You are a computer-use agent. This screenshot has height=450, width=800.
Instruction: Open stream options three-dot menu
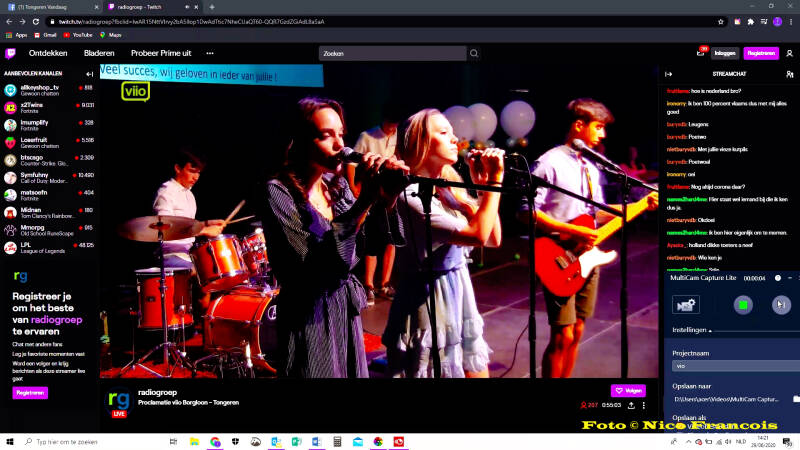point(644,405)
